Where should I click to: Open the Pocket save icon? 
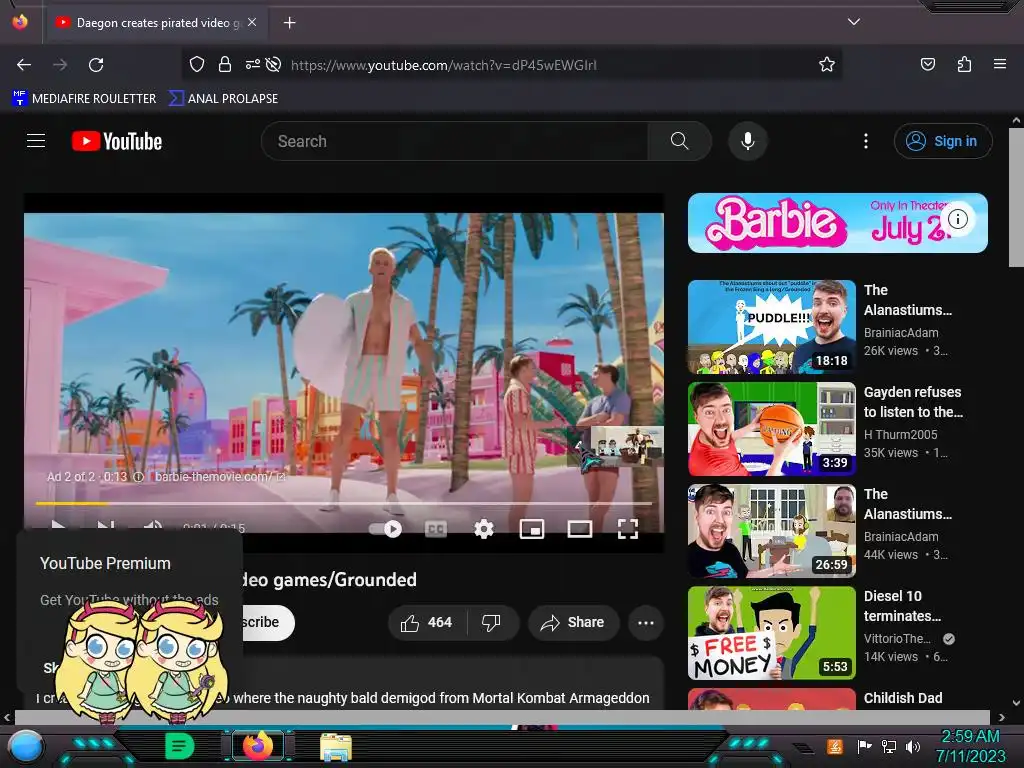tap(927, 64)
